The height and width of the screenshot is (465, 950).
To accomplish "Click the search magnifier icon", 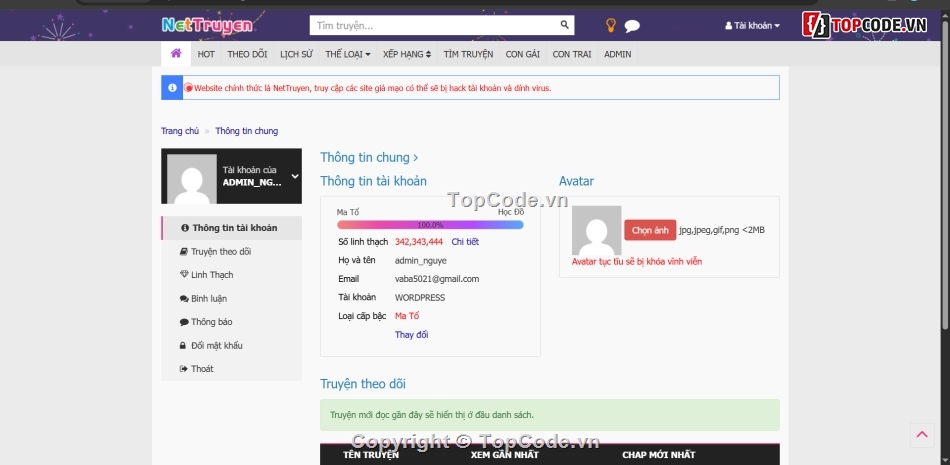I will pos(564,25).
